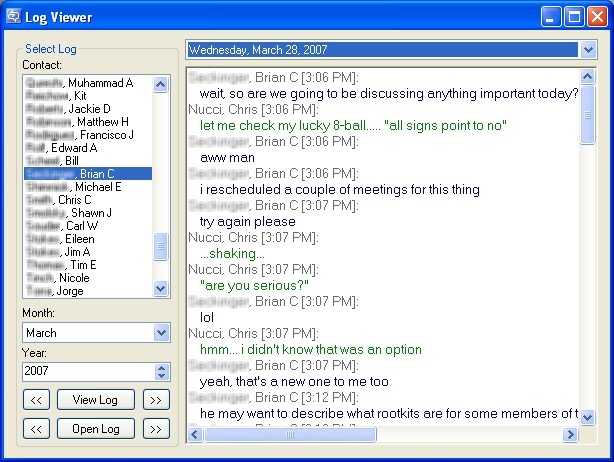Click the View Log button
Screen dimensions: 614x462
[96, 400]
